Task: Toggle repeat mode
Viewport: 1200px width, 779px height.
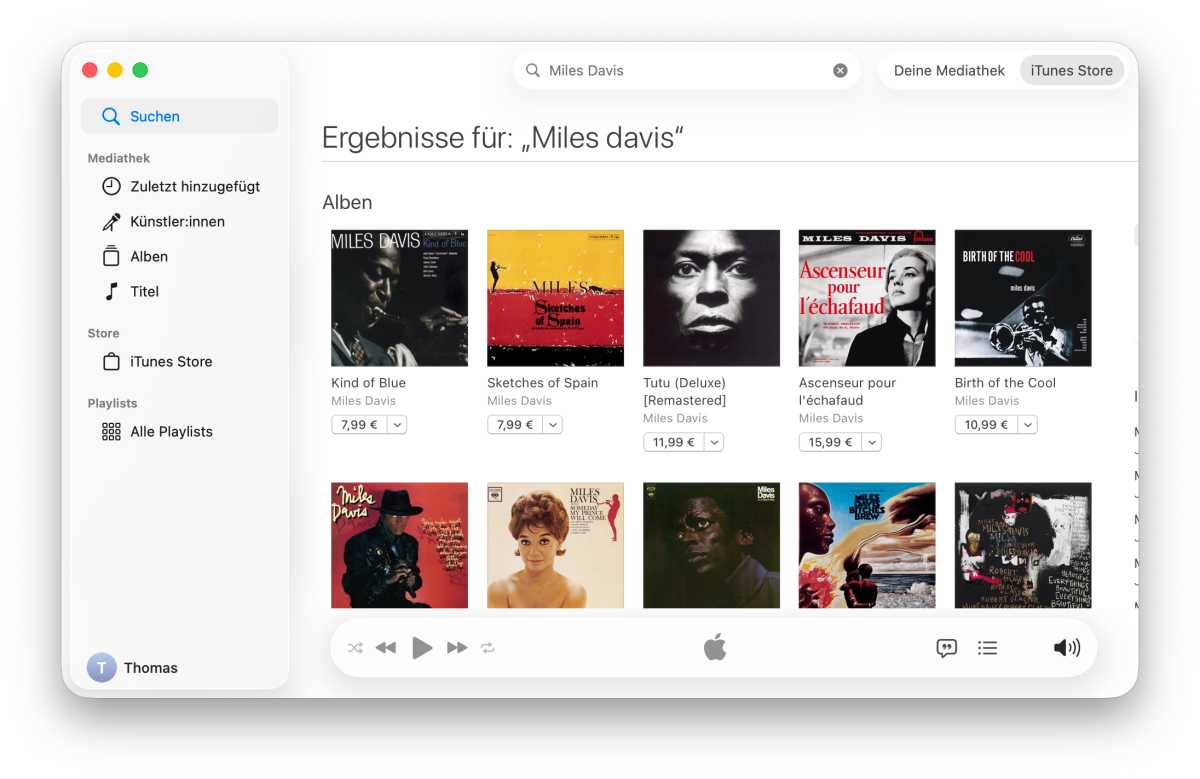Action: click(x=488, y=648)
